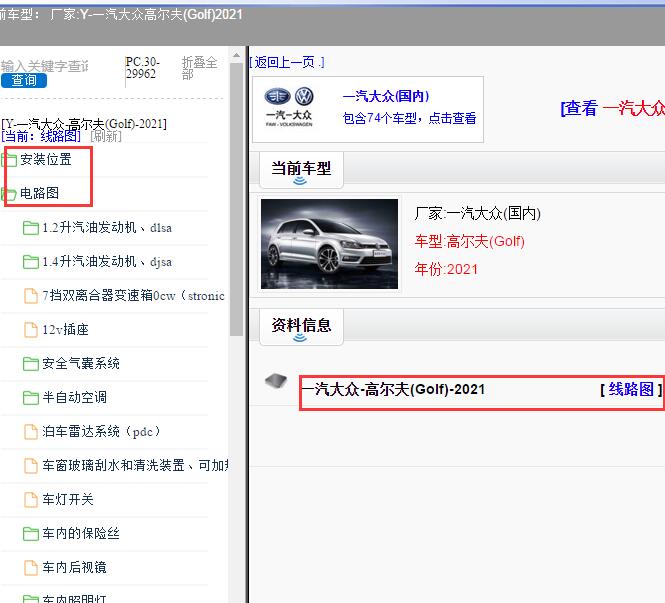This screenshot has width=665, height=603.
Task: Click the 泊车雷达系统 document icon
Action: 31,432
